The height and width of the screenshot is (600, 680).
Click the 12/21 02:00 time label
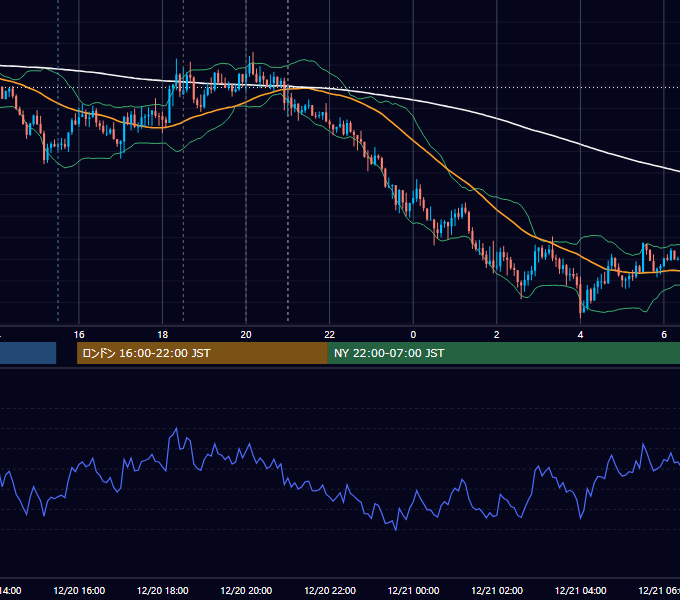click(497, 590)
